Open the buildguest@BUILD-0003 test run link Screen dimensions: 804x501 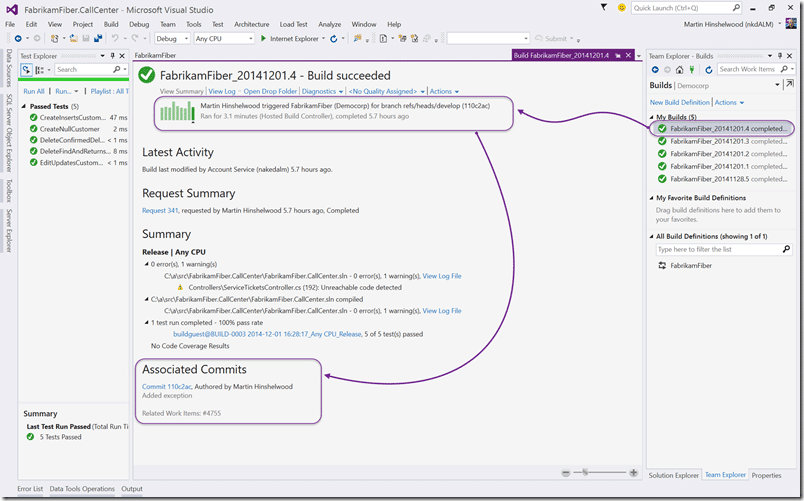[x=267, y=334]
